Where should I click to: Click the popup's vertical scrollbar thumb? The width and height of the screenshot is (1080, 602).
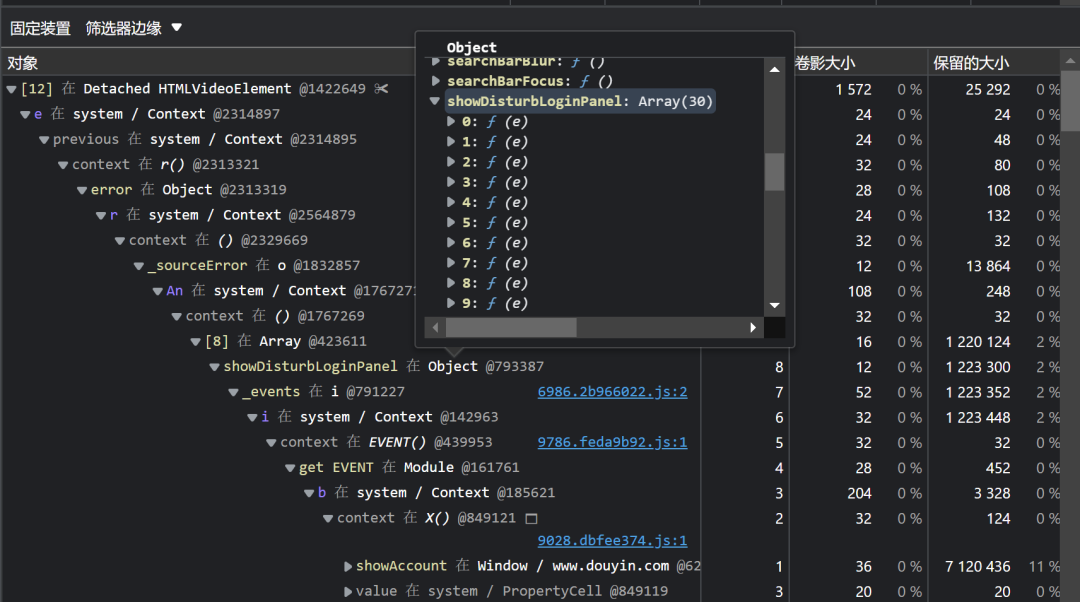click(775, 172)
